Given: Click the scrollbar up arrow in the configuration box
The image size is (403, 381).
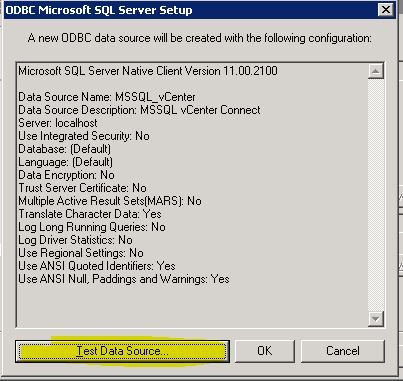Looking at the screenshot, I should pyautogui.click(x=376, y=71).
